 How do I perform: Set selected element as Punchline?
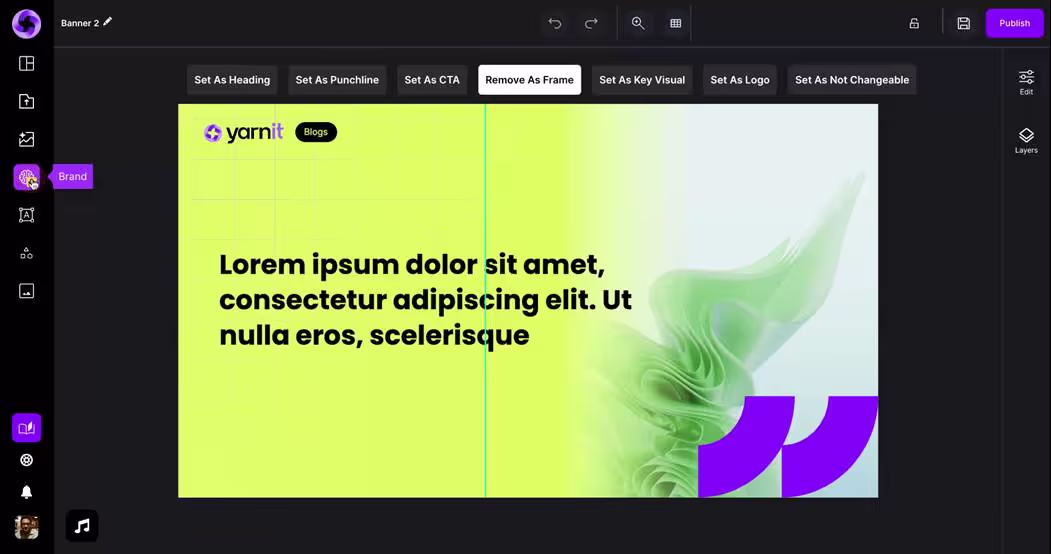click(337, 80)
